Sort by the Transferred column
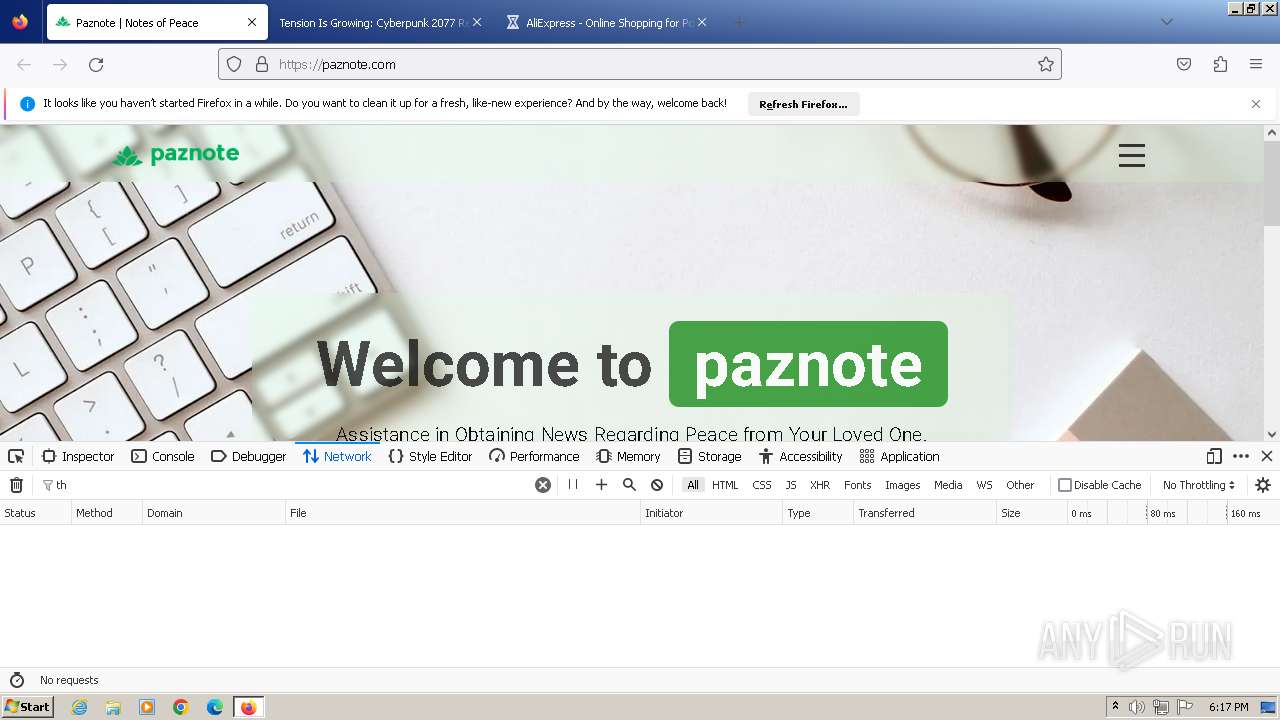 click(925, 513)
